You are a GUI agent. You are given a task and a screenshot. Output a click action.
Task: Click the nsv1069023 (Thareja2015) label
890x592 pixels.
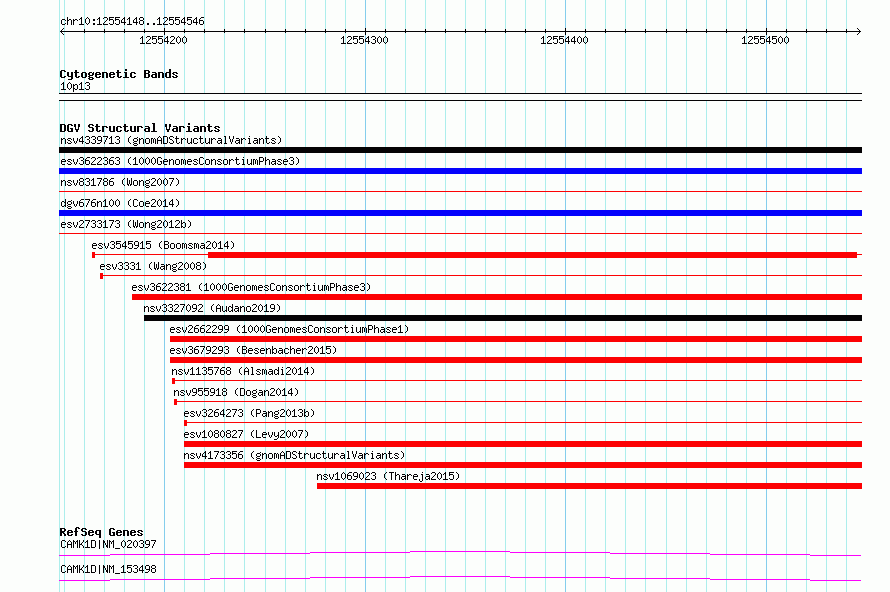click(x=388, y=476)
